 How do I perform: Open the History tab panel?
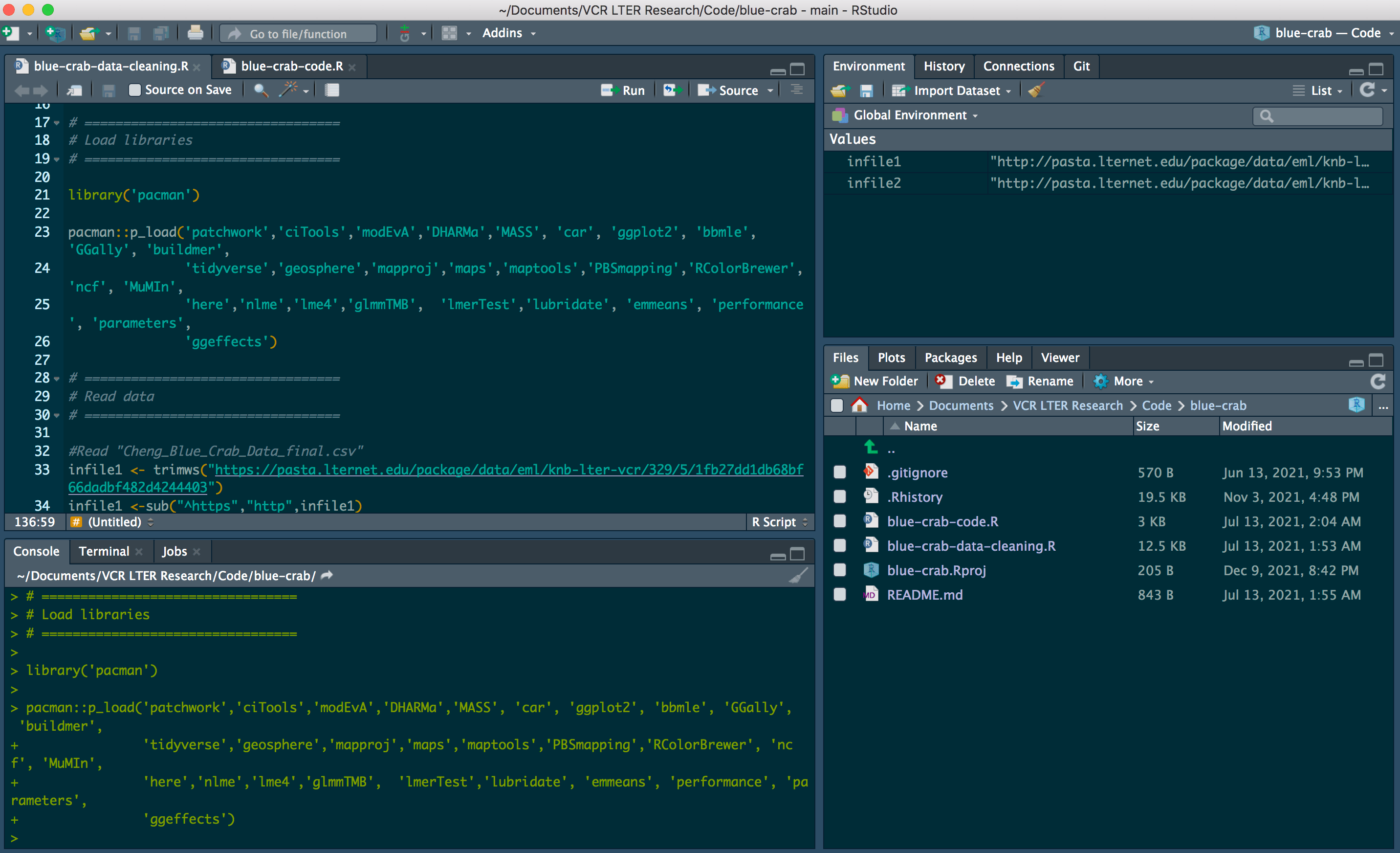point(940,66)
